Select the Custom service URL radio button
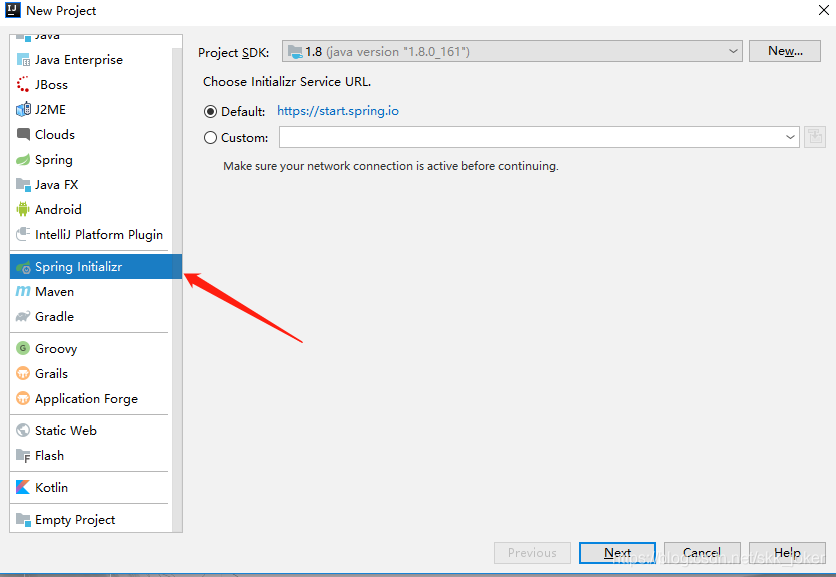 211,138
